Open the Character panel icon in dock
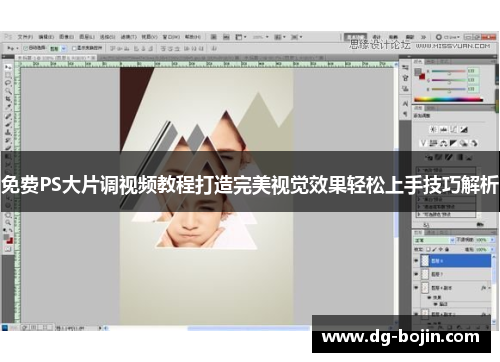This screenshot has height=362, width=500. (405, 104)
